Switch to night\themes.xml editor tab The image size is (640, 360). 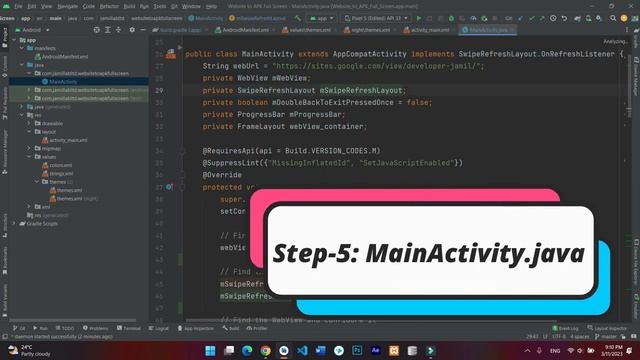tap(370, 30)
